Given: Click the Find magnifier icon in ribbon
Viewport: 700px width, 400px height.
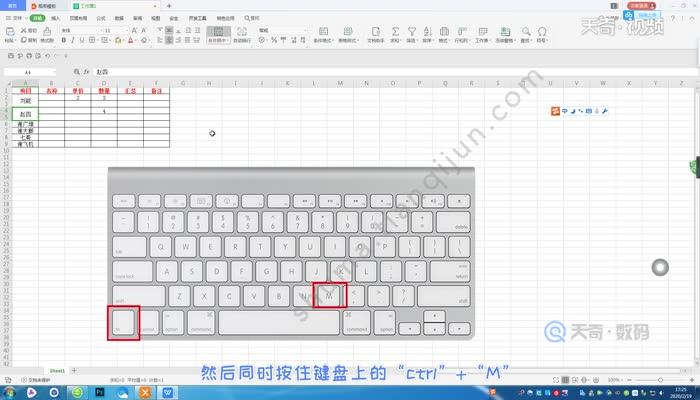Looking at the screenshot, I should coord(526,31).
